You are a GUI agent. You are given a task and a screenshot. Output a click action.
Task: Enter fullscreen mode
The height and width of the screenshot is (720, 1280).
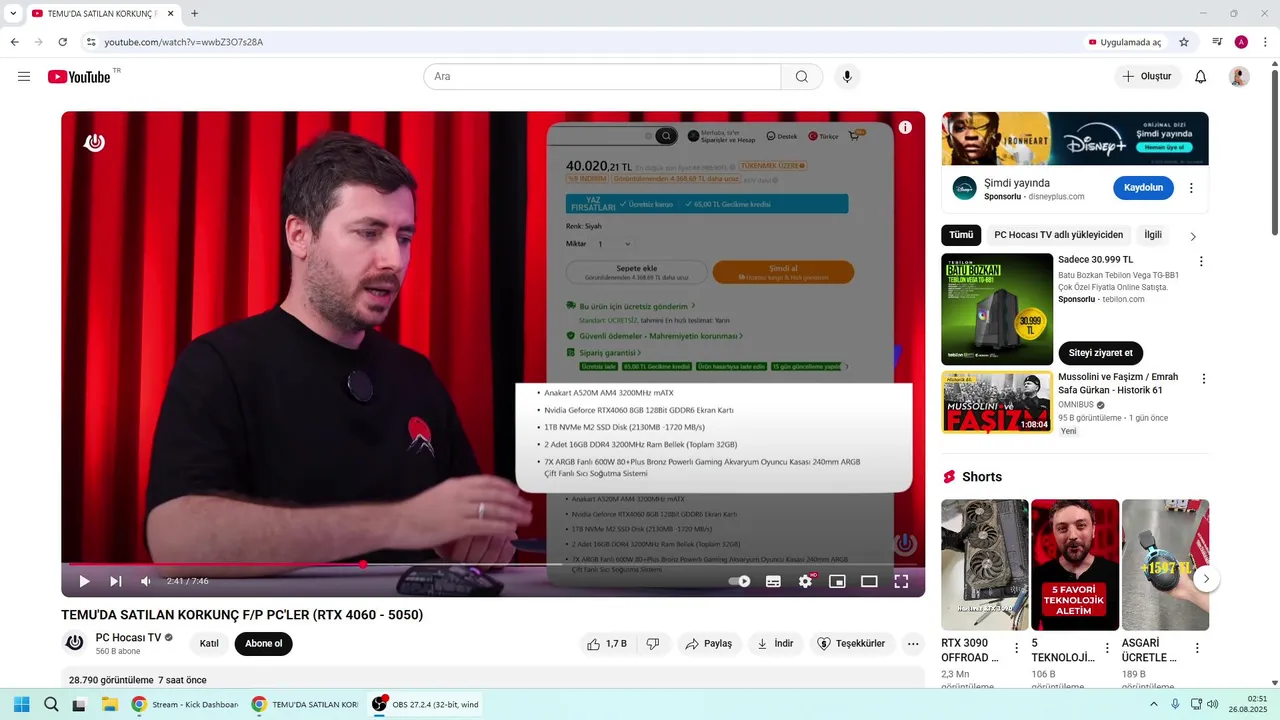point(901,581)
